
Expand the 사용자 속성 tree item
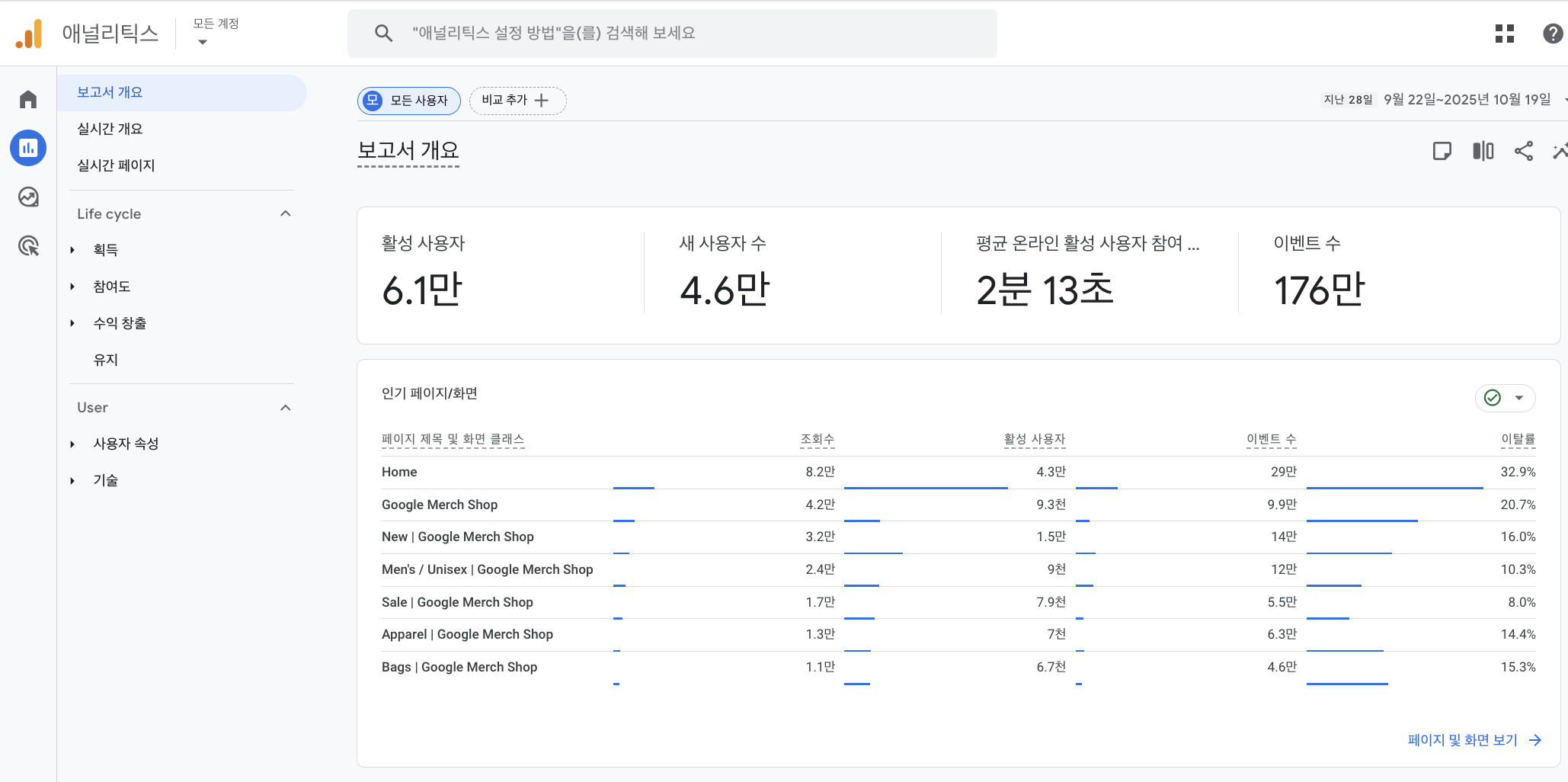point(72,444)
